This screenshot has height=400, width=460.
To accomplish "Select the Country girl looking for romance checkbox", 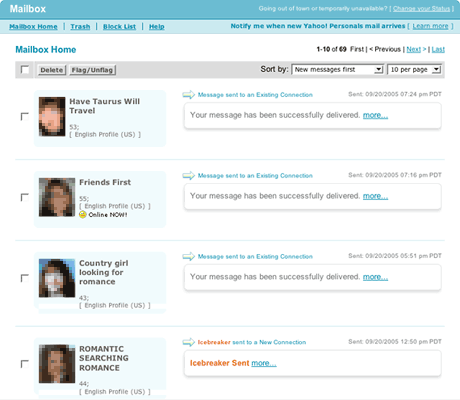I will [x=25, y=278].
